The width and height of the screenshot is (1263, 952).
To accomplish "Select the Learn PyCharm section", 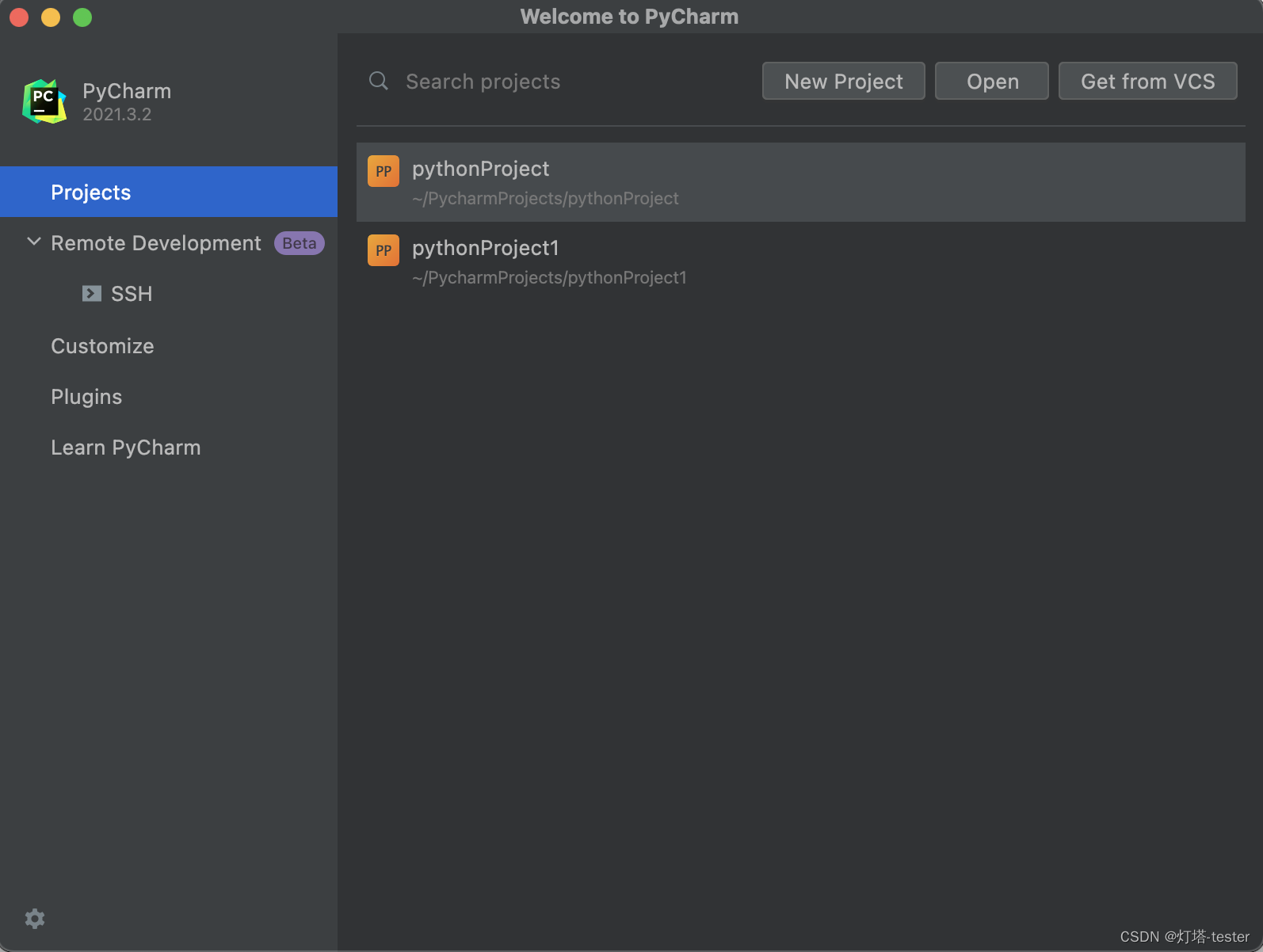I will (x=125, y=447).
